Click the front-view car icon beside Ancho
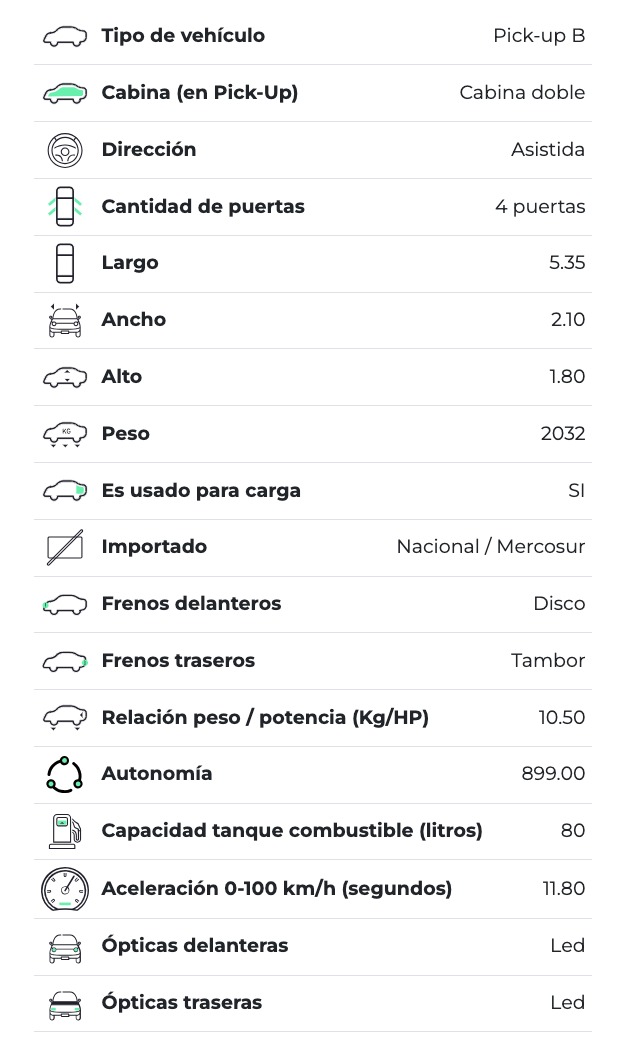 pyautogui.click(x=65, y=320)
